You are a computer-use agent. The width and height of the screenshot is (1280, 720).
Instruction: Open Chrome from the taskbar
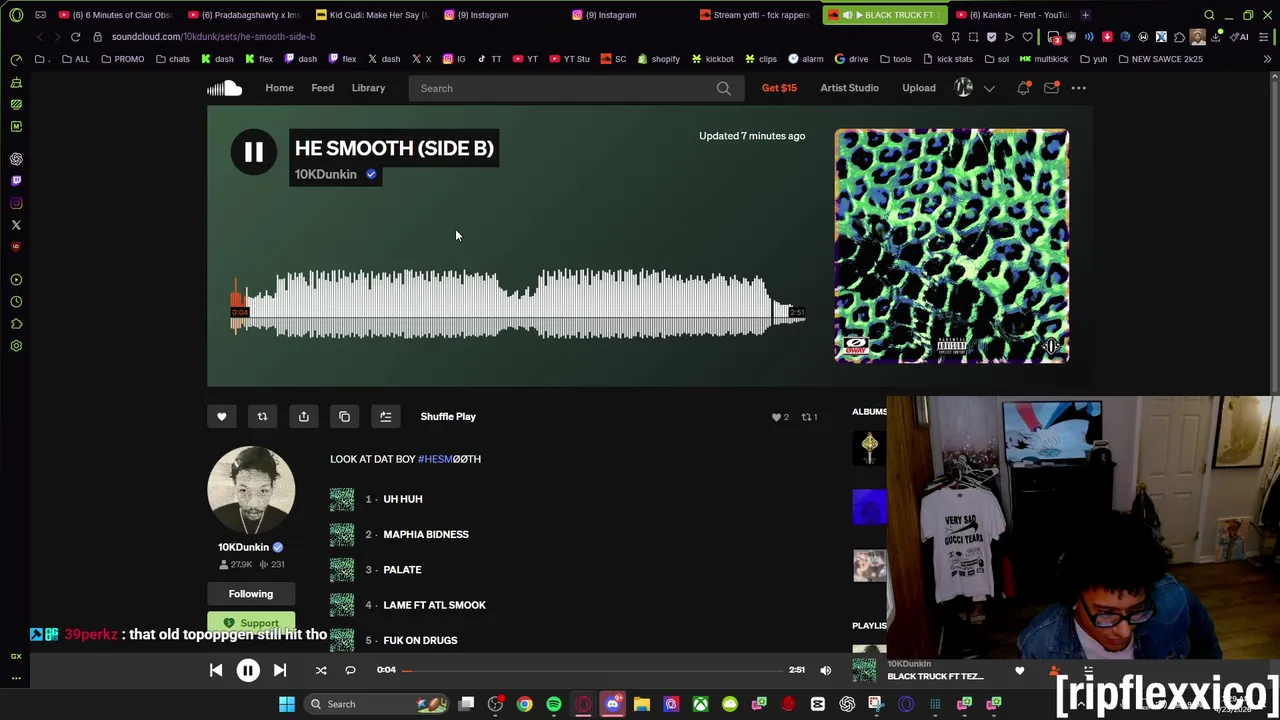point(524,704)
